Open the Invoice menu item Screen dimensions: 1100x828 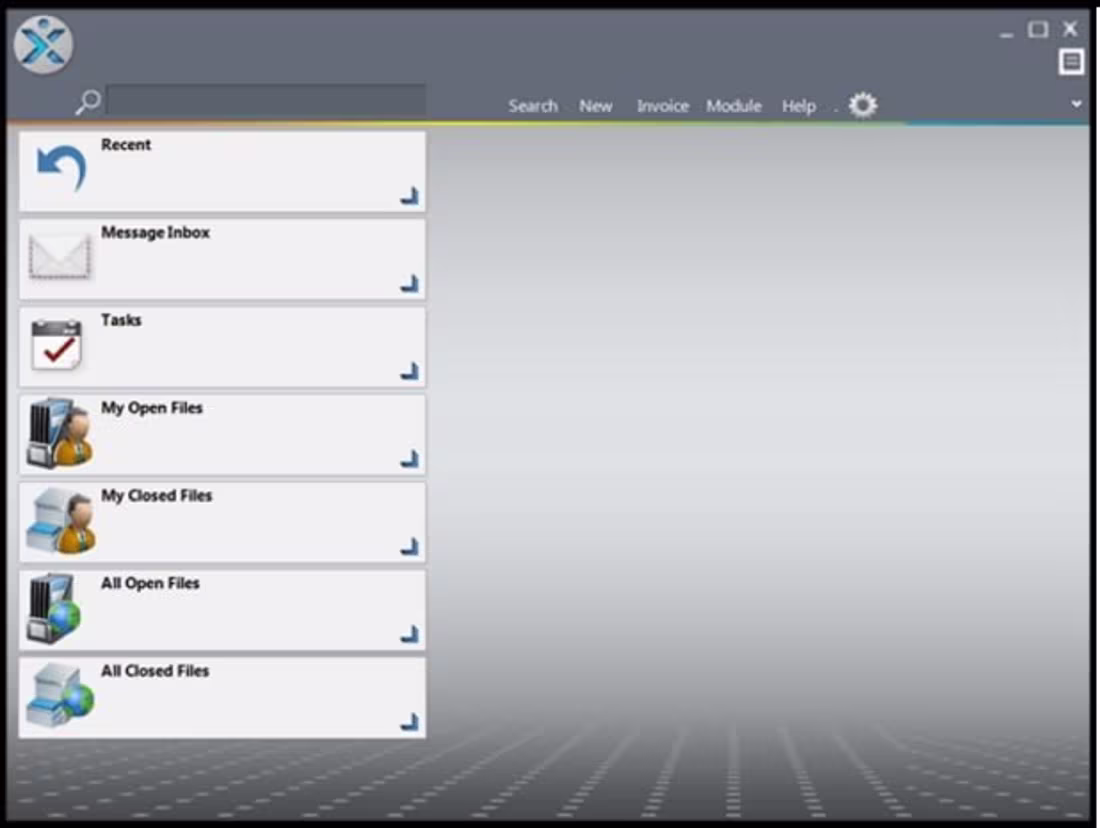click(663, 105)
